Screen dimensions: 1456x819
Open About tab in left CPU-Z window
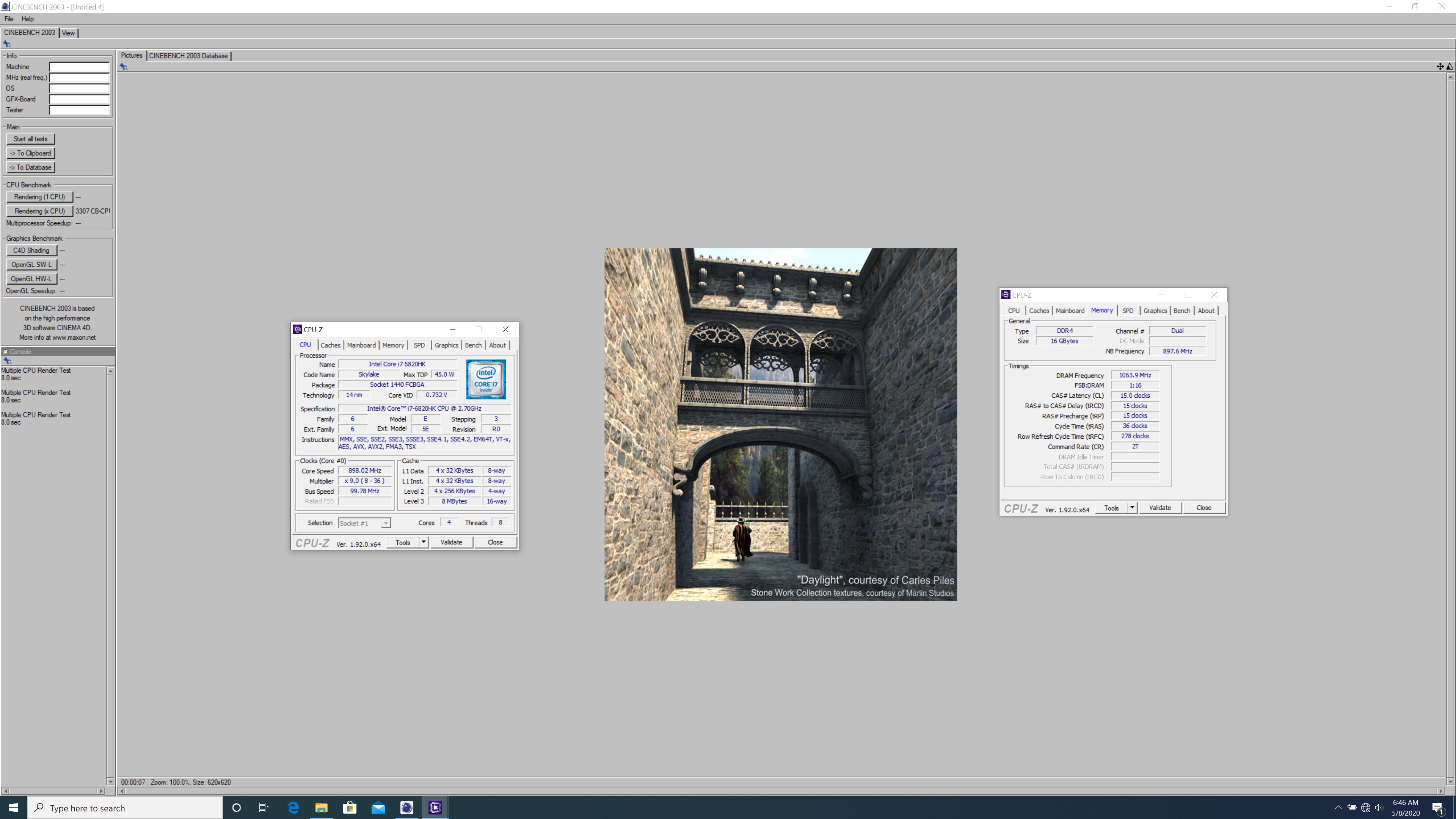497,345
